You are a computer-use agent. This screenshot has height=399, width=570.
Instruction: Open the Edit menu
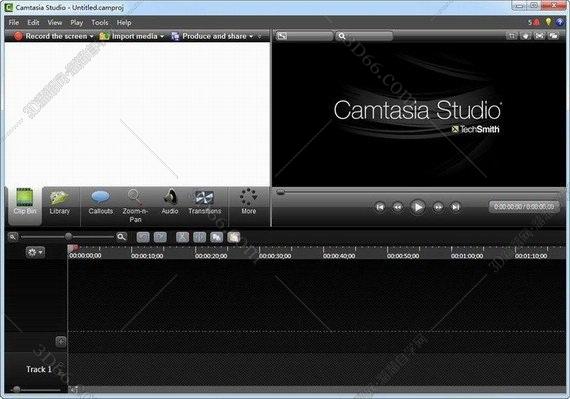click(33, 23)
